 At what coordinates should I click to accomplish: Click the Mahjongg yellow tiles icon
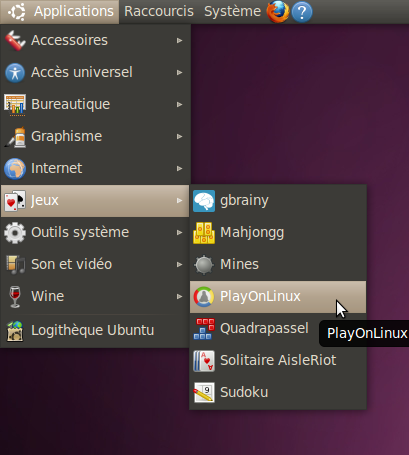pos(204,233)
